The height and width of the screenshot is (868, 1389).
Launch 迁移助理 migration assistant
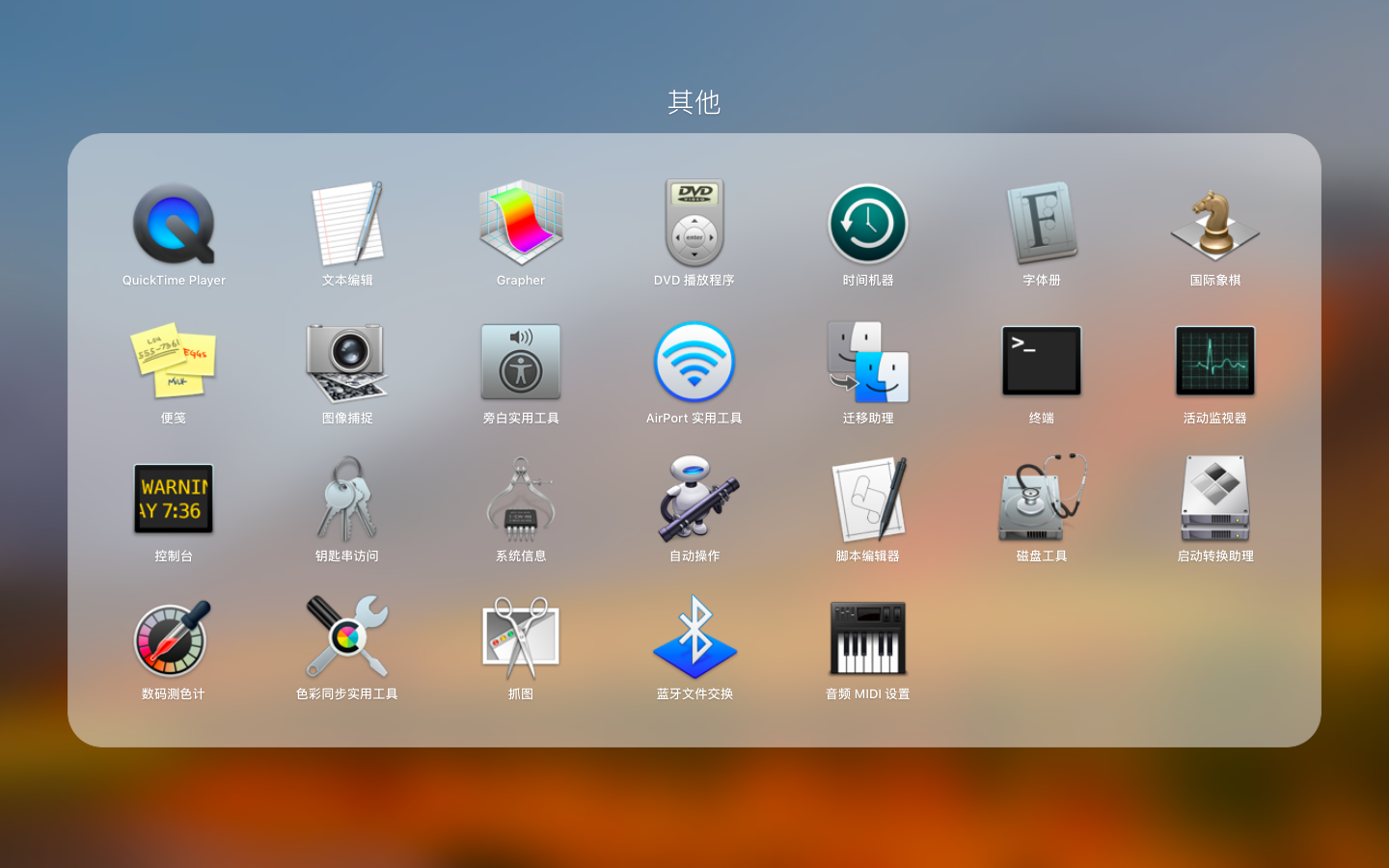tap(867, 362)
